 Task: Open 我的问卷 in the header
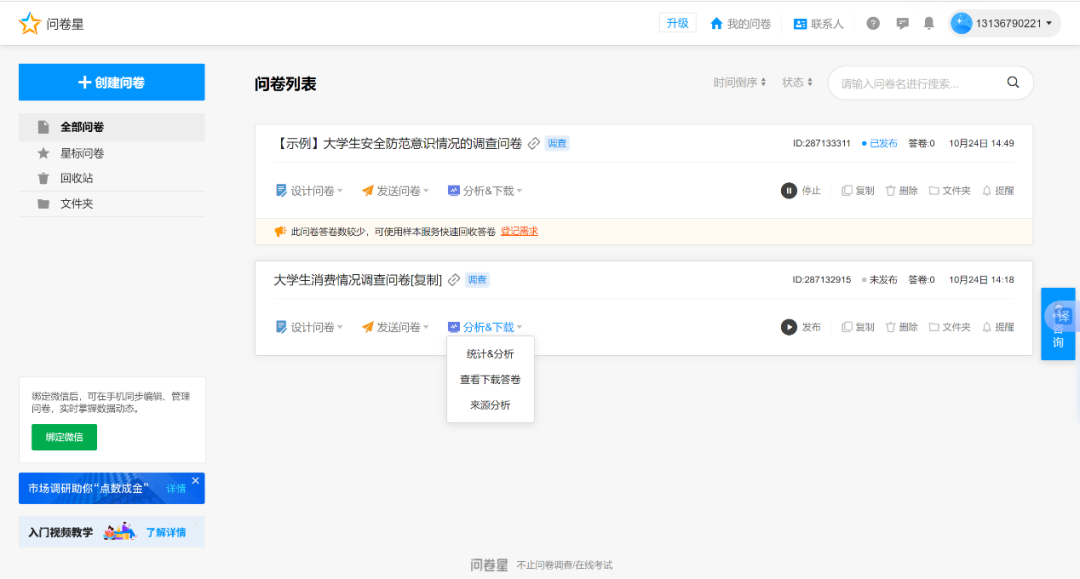coord(740,23)
